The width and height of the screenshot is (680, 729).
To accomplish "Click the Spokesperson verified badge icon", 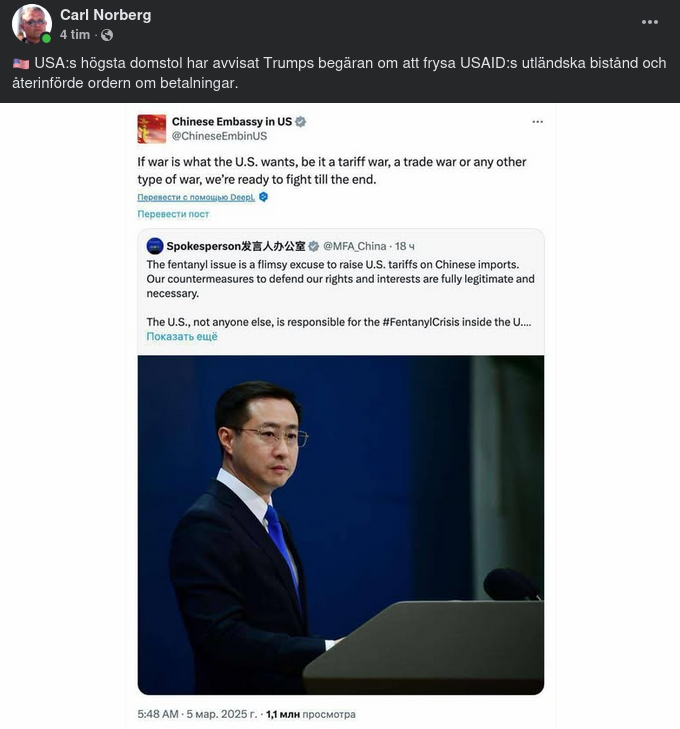I will [314, 246].
